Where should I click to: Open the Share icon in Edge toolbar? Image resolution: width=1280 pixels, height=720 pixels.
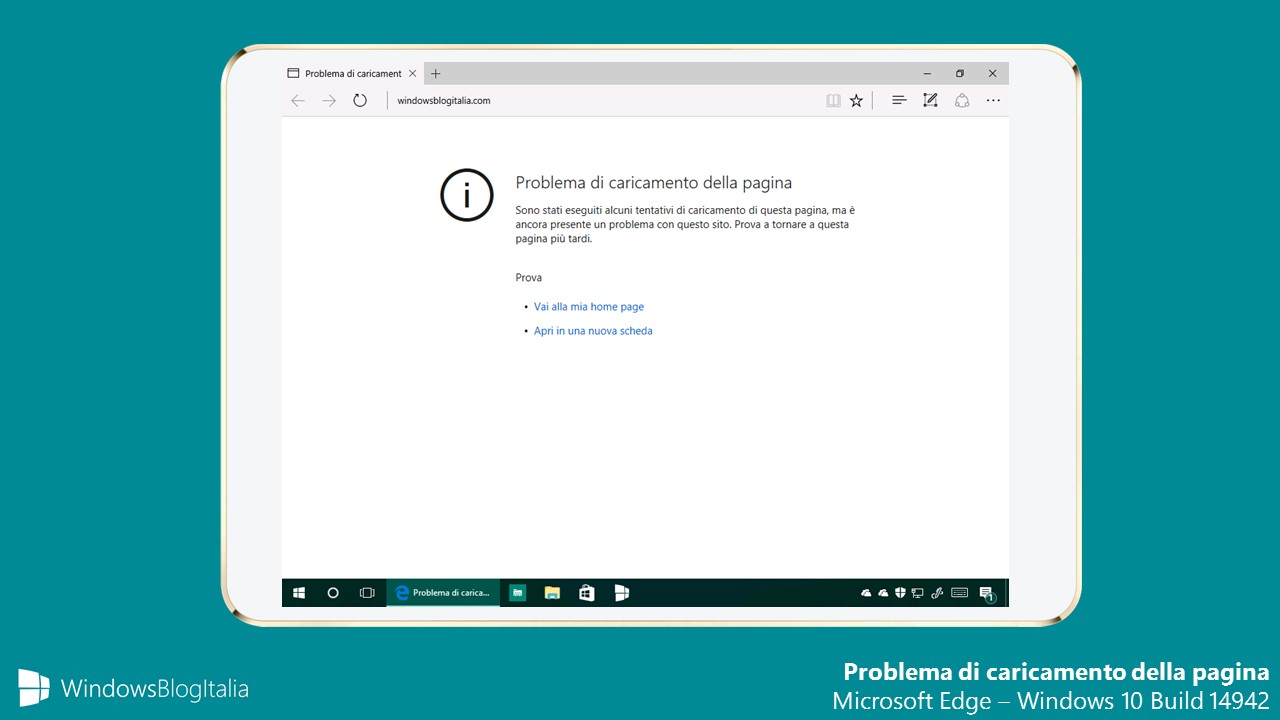962,101
